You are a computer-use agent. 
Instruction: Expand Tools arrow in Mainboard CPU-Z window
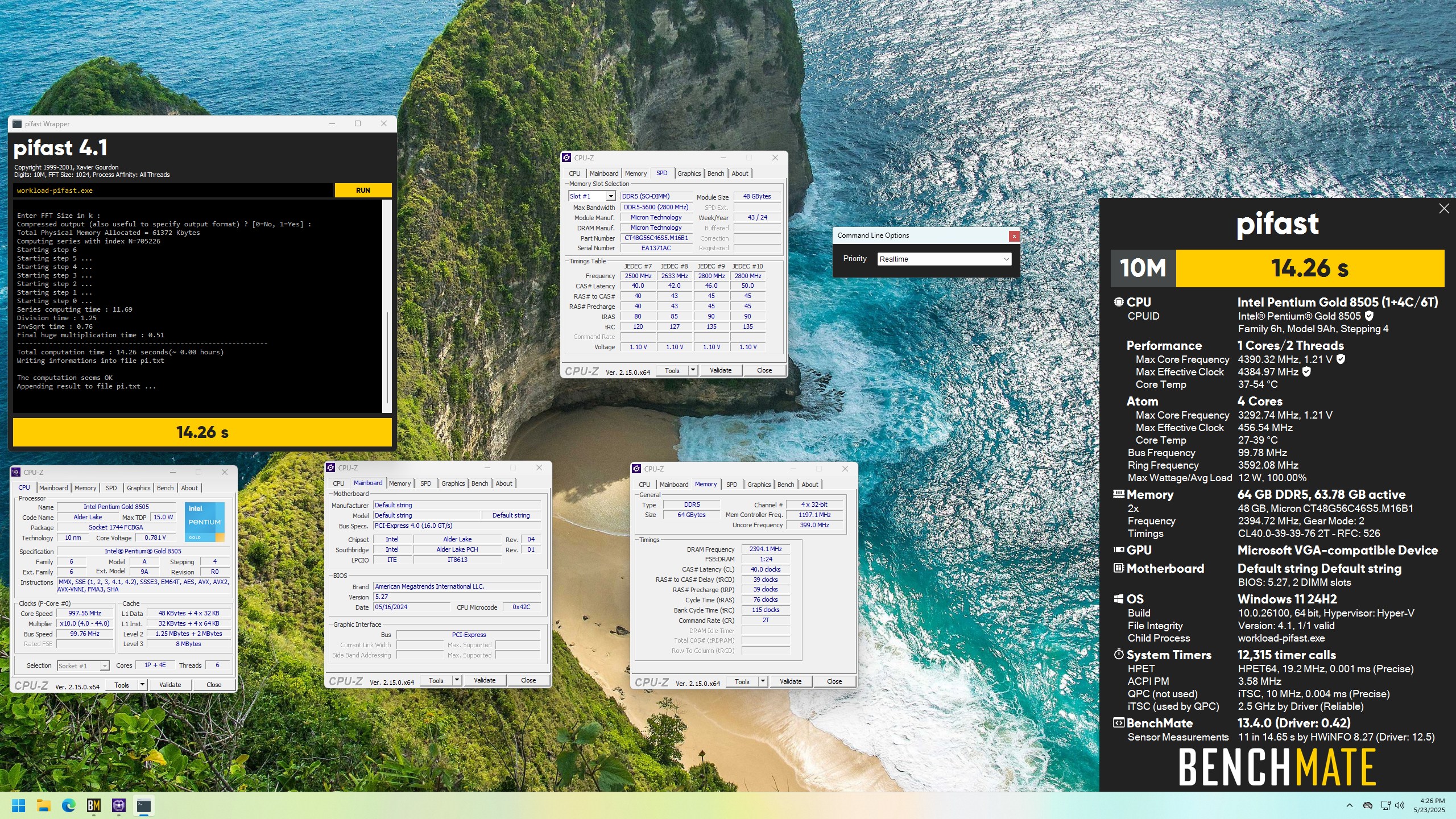click(457, 681)
